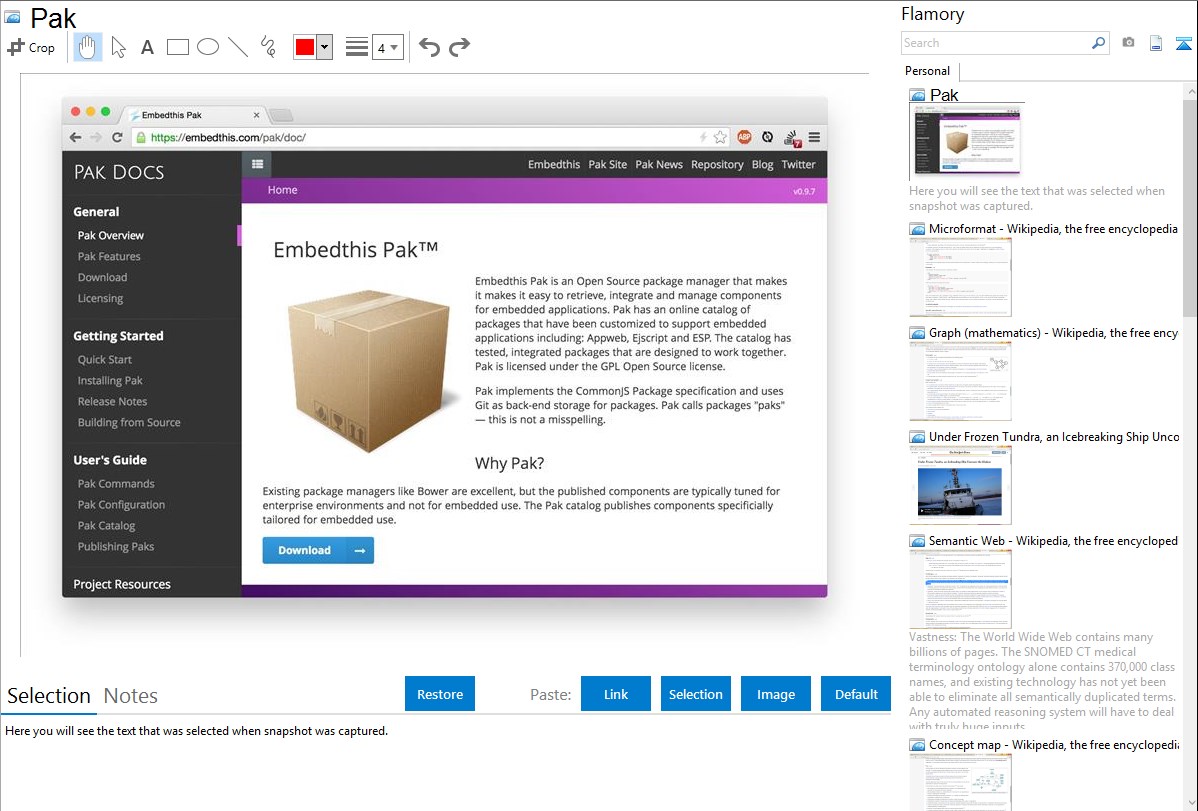The width and height of the screenshot is (1198, 811).
Task: Open the Semantic Web snapshot thumbnail
Action: pos(960,589)
